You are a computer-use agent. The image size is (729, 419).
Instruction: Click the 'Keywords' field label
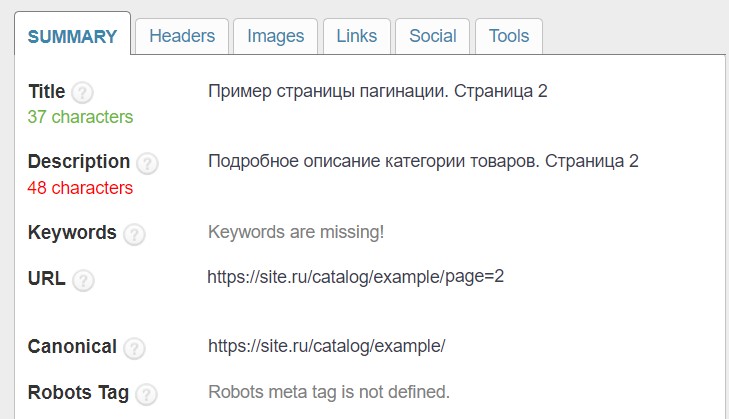pos(72,233)
